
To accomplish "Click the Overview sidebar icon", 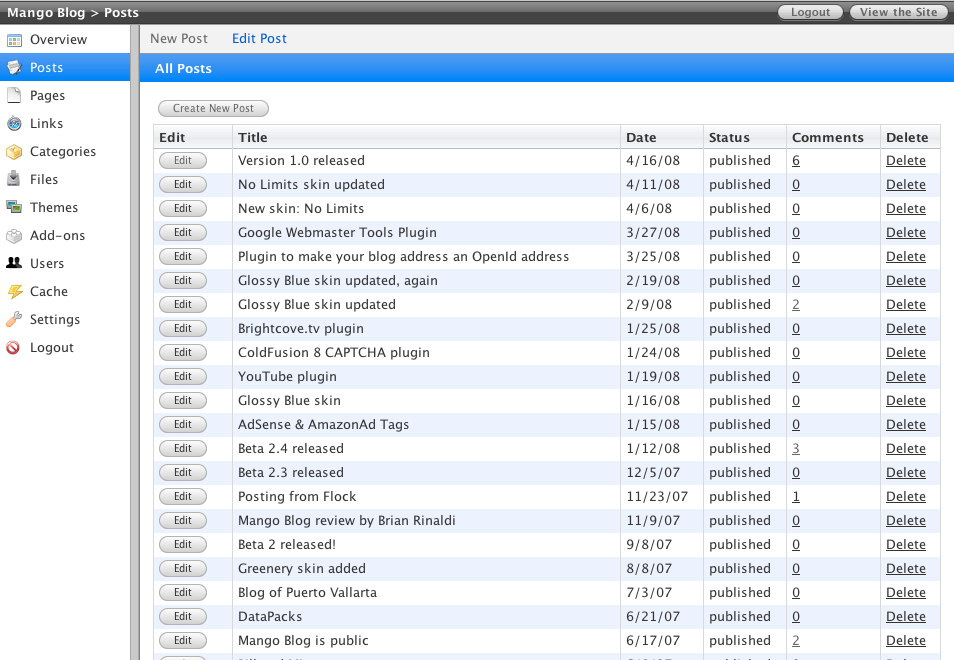I will click(x=14, y=40).
